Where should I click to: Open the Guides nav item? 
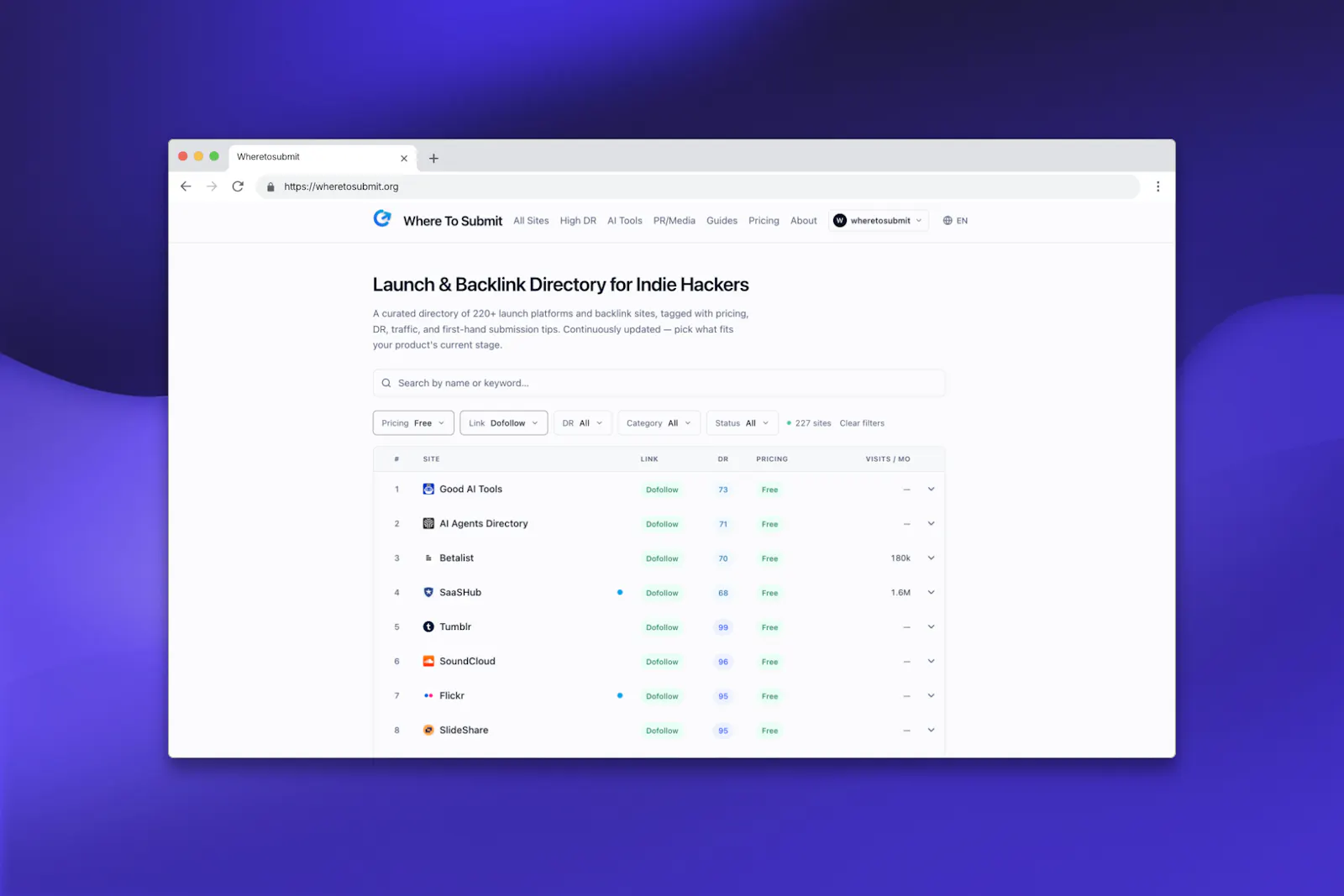click(x=722, y=221)
